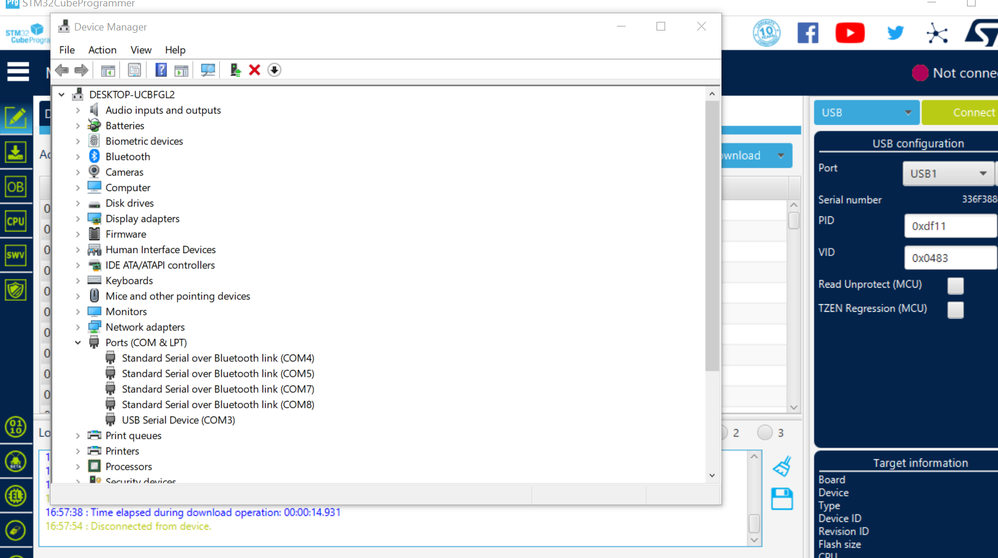Click the ST community network icon
The width and height of the screenshot is (998, 558).
pyautogui.click(x=937, y=33)
